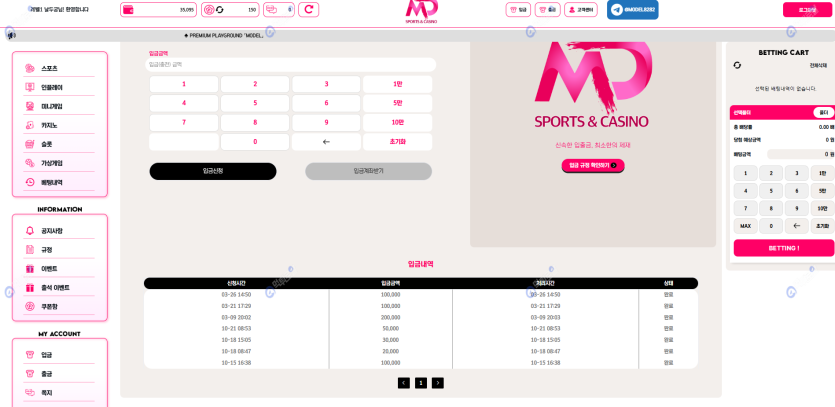Click the 로그아웃 button
The height and width of the screenshot is (407, 835).
pos(807,10)
